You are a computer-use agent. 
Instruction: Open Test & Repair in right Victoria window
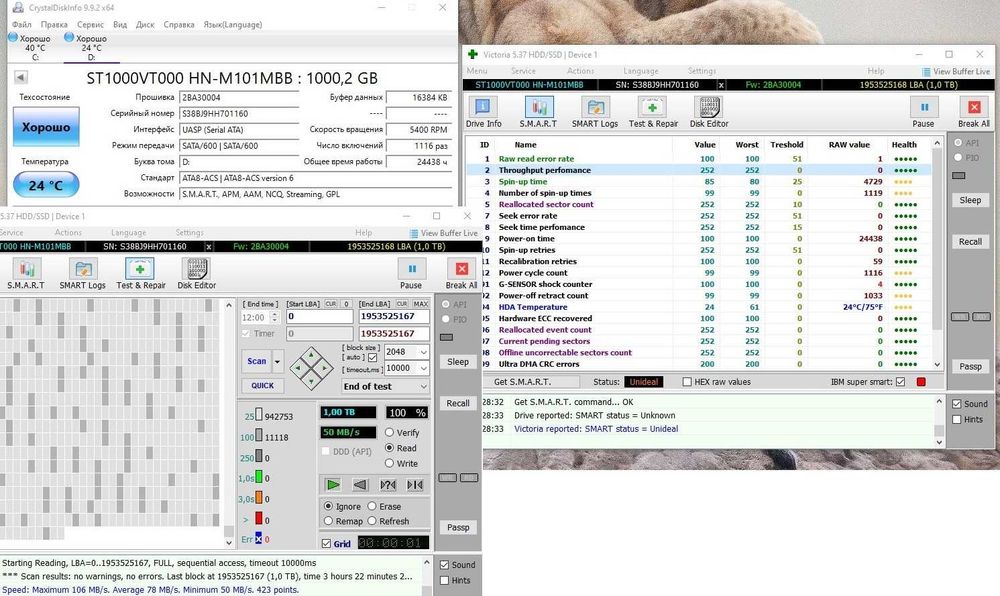click(652, 112)
